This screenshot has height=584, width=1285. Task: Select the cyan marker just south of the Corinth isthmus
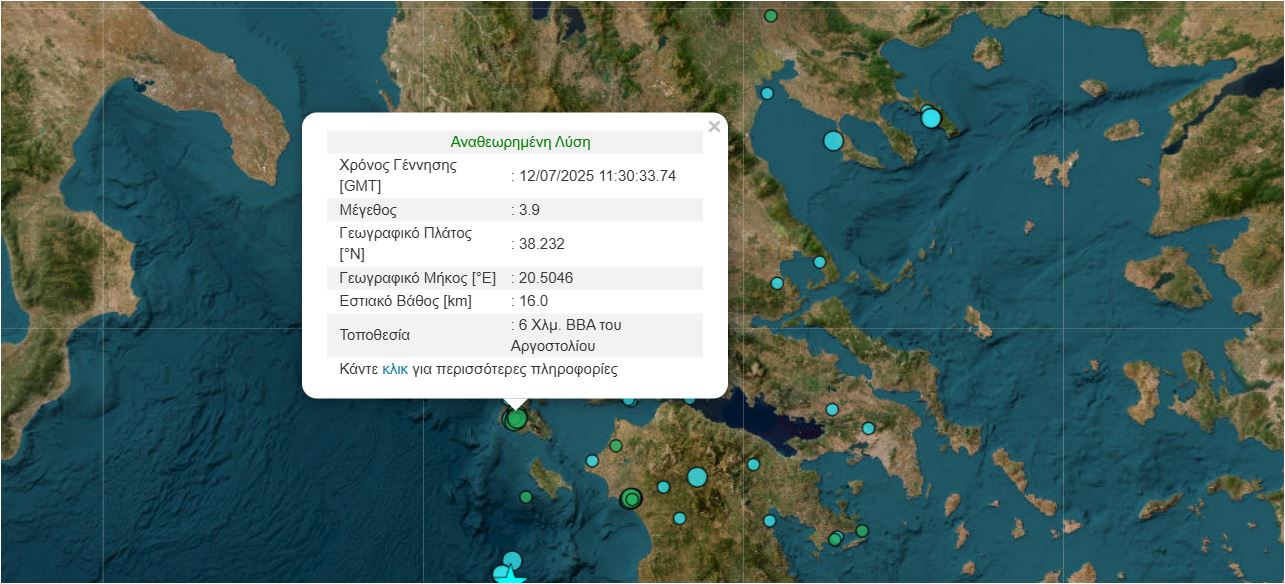(753, 464)
